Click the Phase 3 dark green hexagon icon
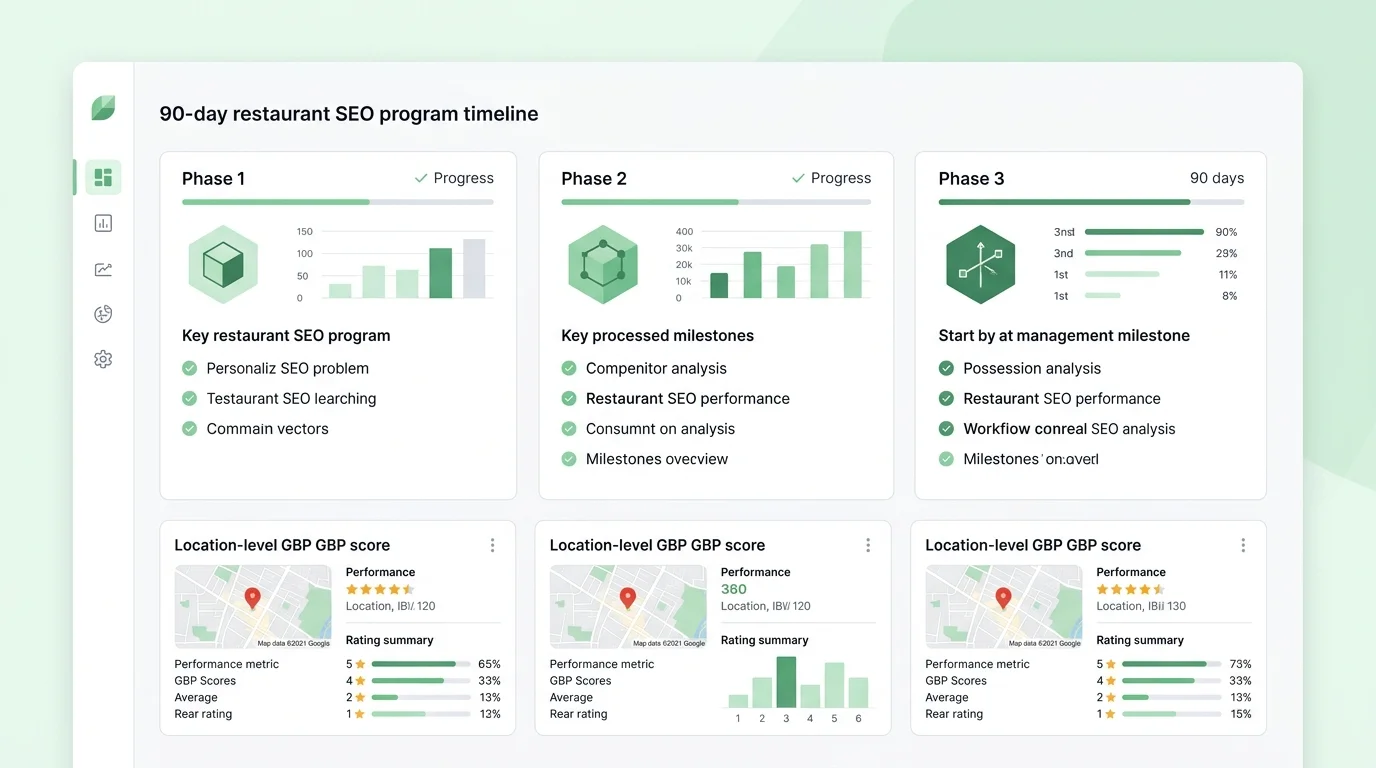The image size is (1376, 768). pyautogui.click(x=980, y=265)
